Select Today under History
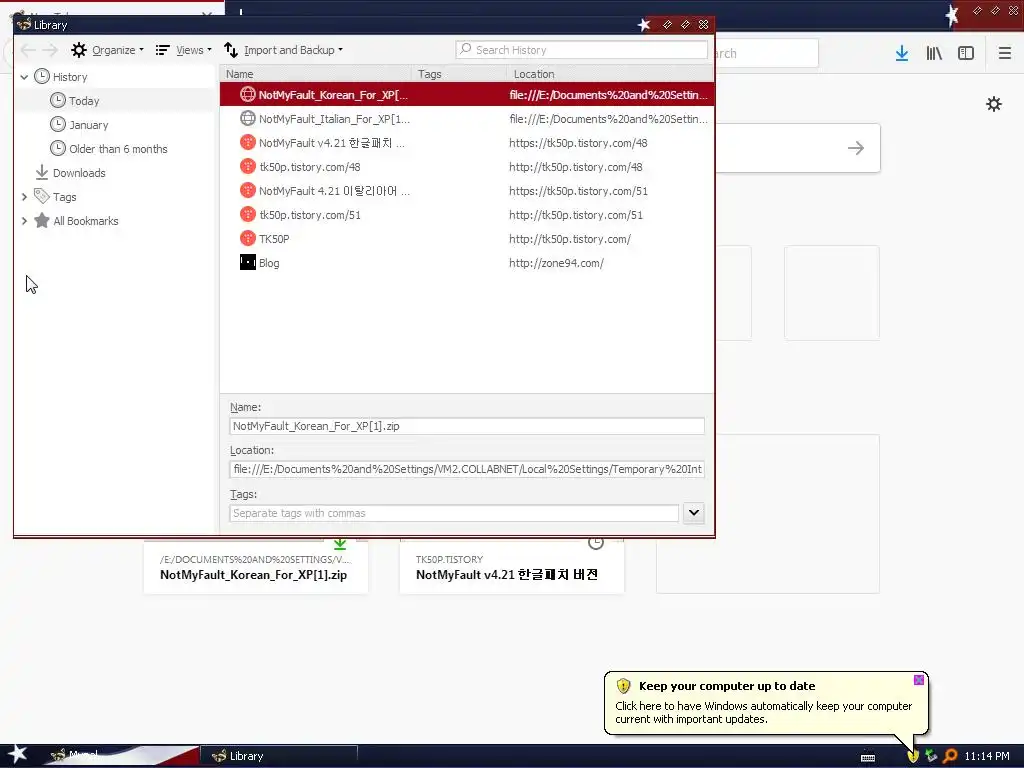The height and width of the screenshot is (768, 1024). pos(84,101)
